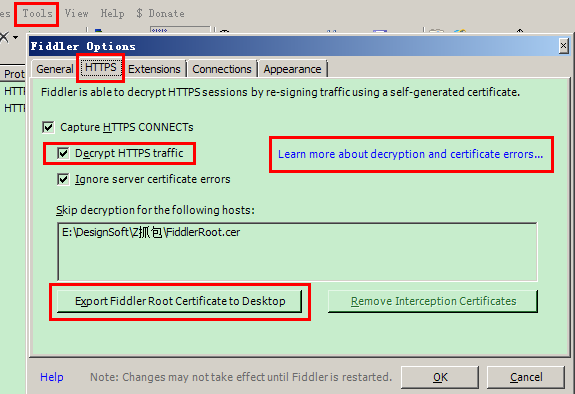This screenshot has height=394, width=575.
Task: Toggle Ignore server certificate errors checkbox
Action: 63,179
